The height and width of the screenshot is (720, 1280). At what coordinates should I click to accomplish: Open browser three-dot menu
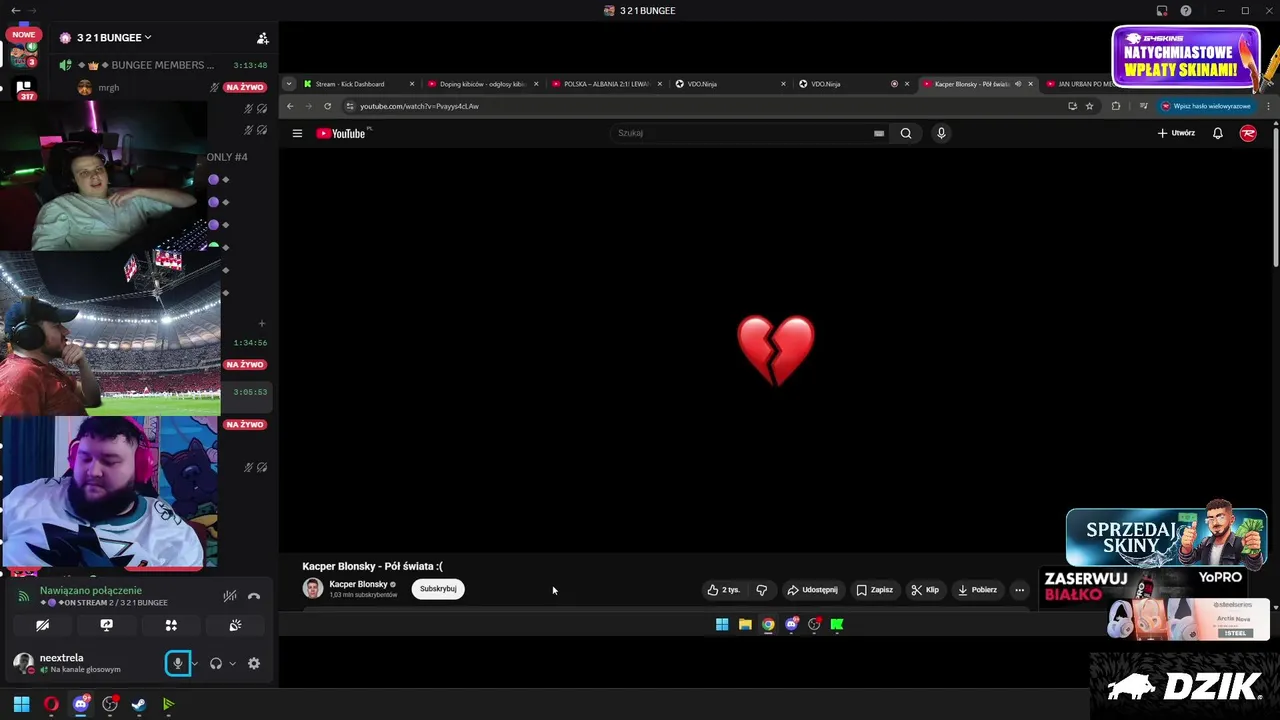[1269, 106]
